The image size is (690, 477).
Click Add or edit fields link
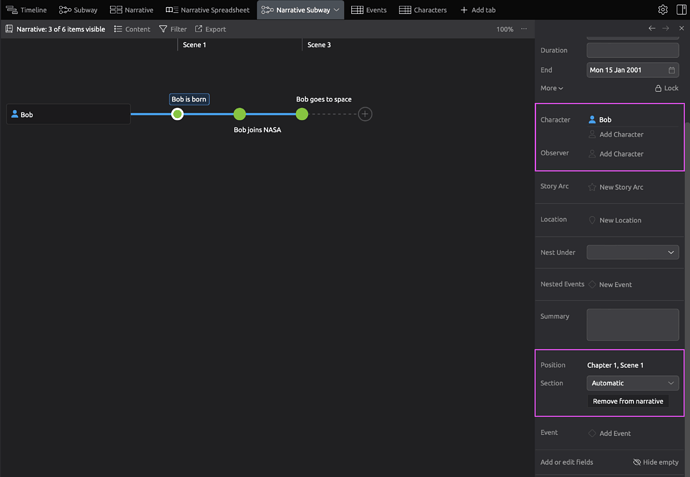pyautogui.click(x=567, y=462)
